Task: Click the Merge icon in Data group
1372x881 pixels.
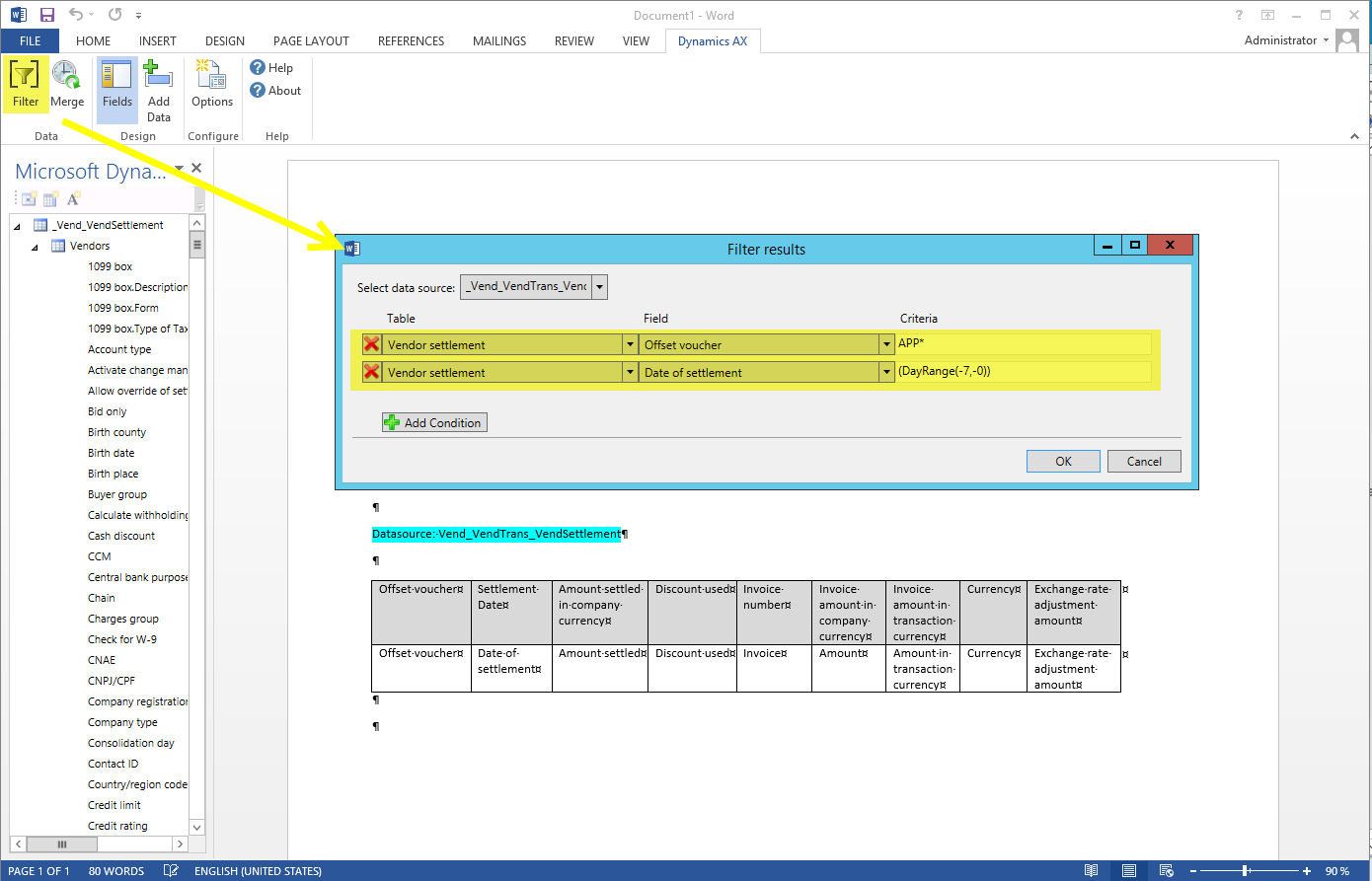Action: coord(66,75)
